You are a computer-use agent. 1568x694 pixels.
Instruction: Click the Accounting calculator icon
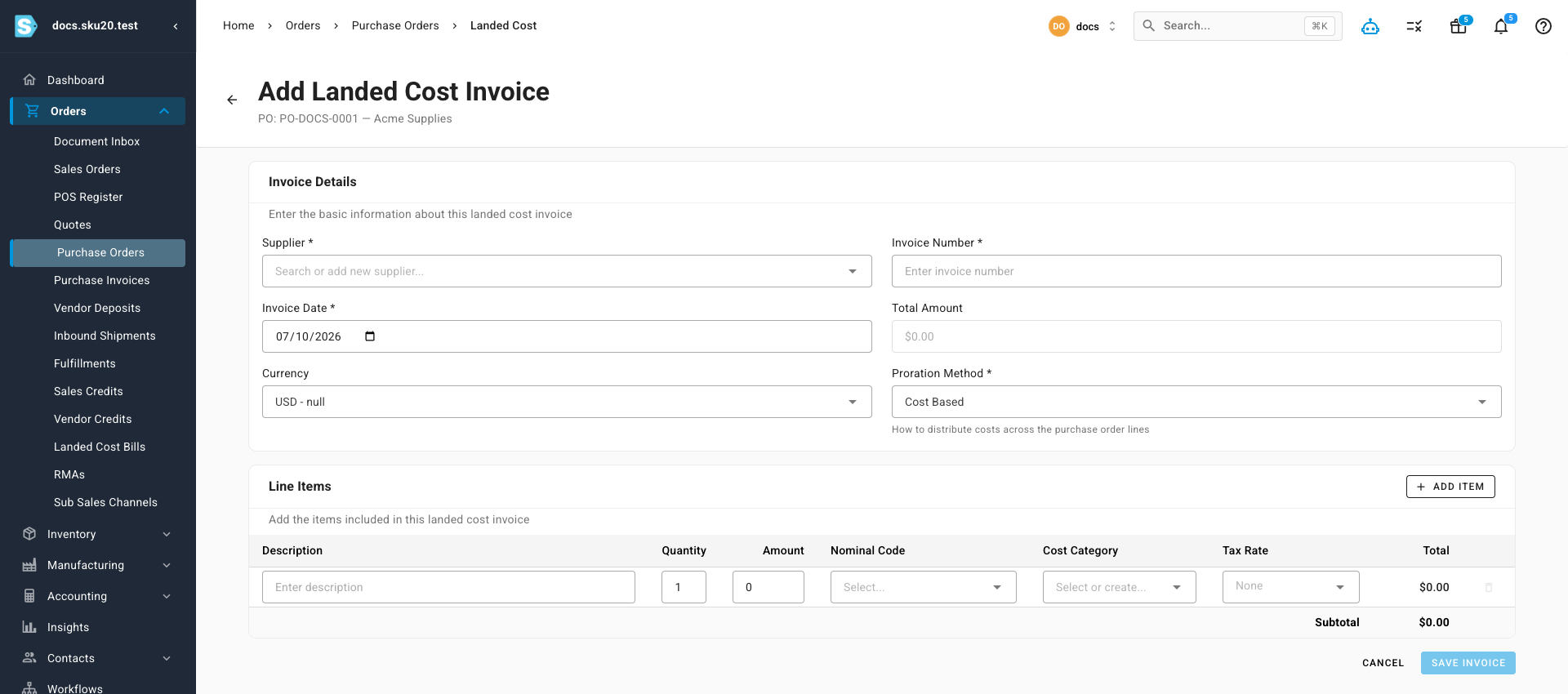pyautogui.click(x=29, y=596)
